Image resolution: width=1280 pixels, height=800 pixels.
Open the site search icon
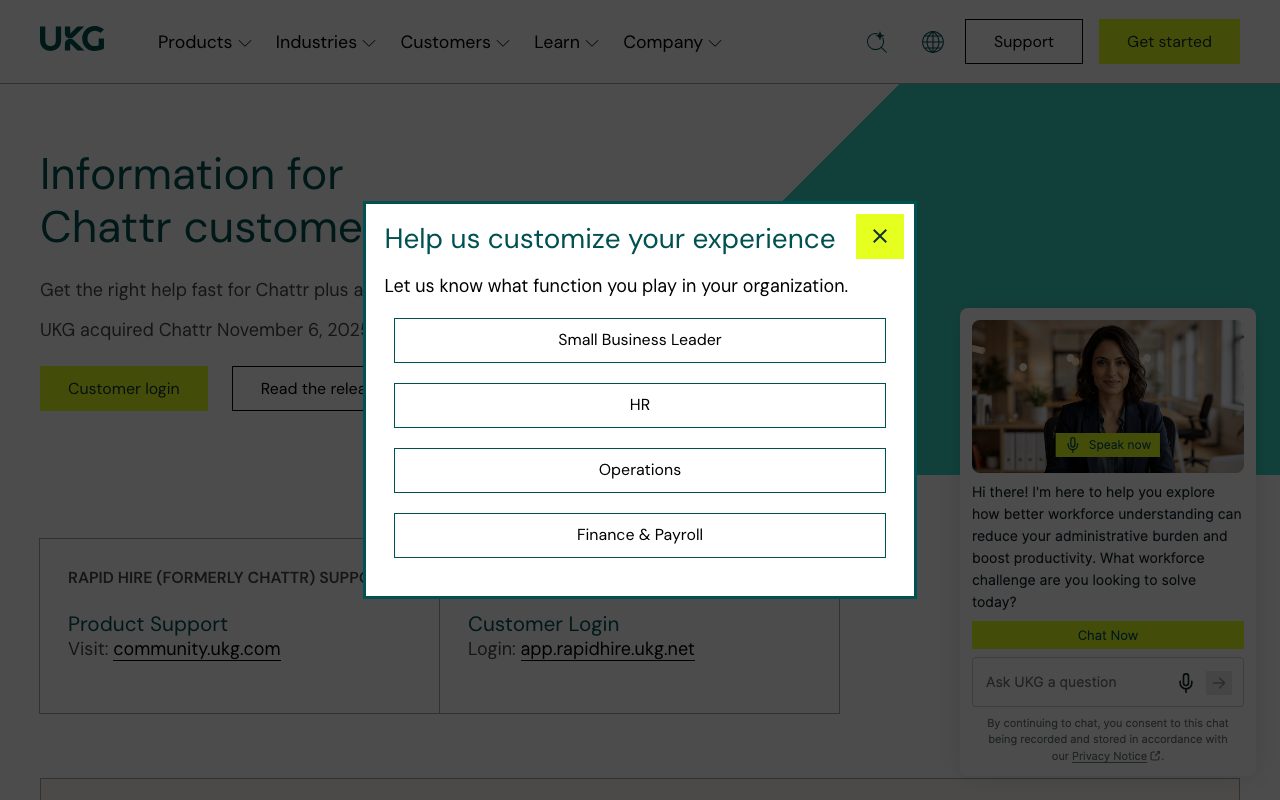[x=877, y=42]
